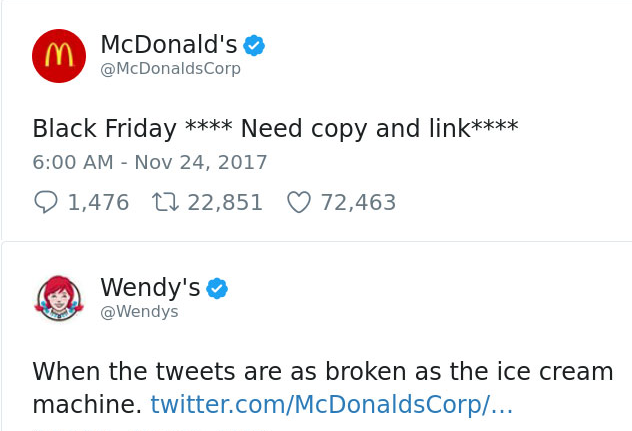
Task: Click the 72,463 likes count
Action: [x=358, y=203]
